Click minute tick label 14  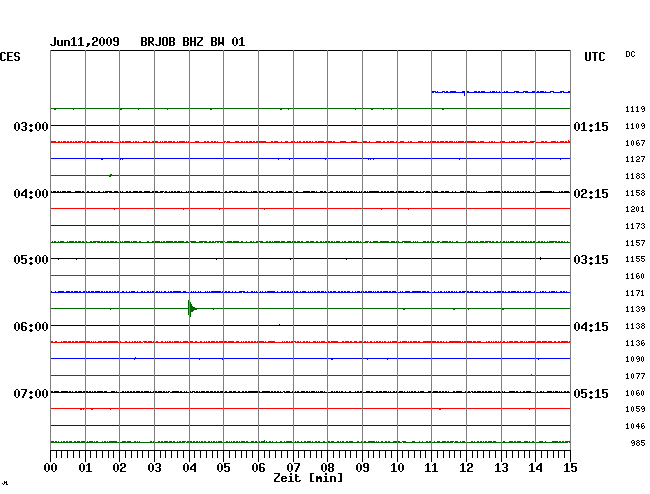(535, 468)
